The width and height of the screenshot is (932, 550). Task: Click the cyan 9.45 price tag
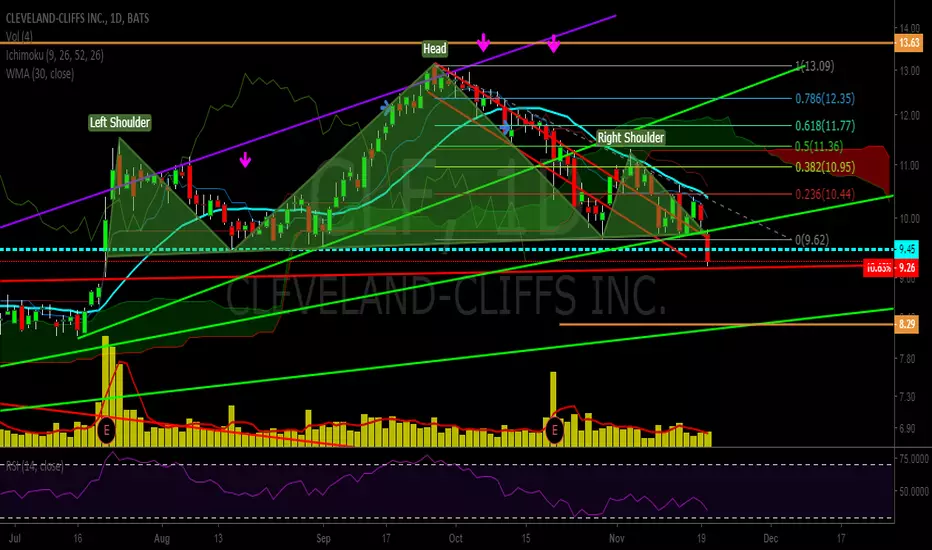point(907,250)
